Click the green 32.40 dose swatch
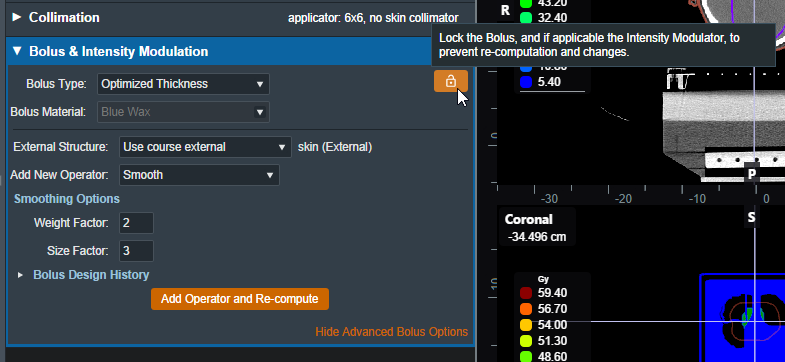The image size is (785, 362). click(526, 18)
